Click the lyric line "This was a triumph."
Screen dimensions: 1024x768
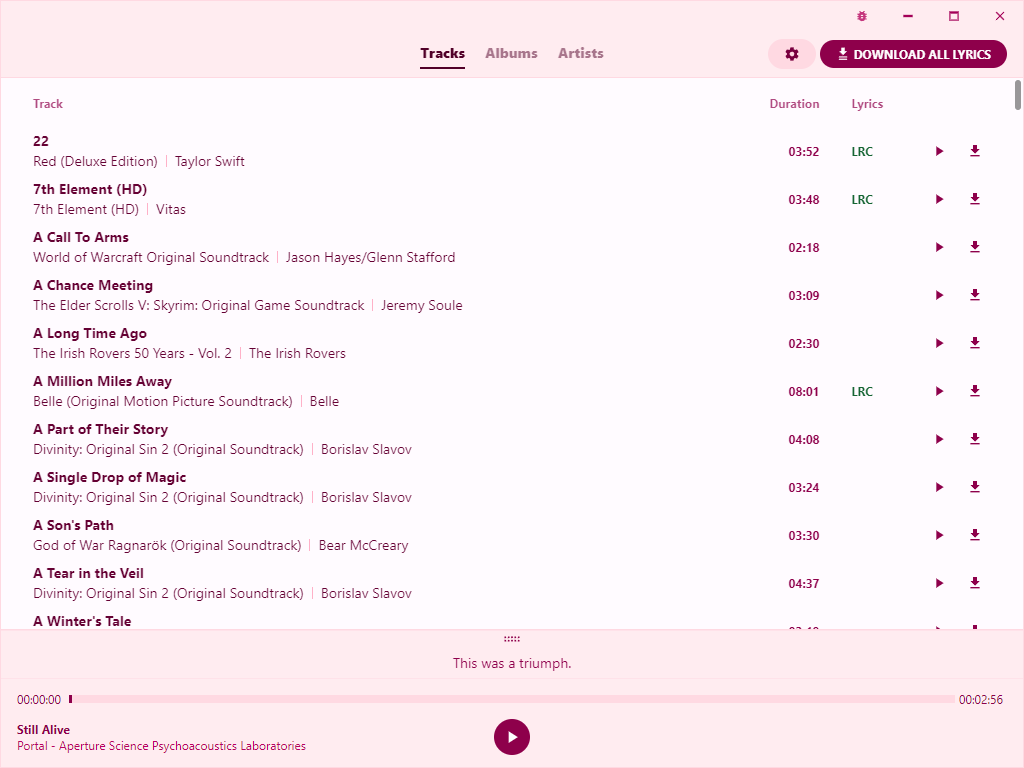pos(512,664)
